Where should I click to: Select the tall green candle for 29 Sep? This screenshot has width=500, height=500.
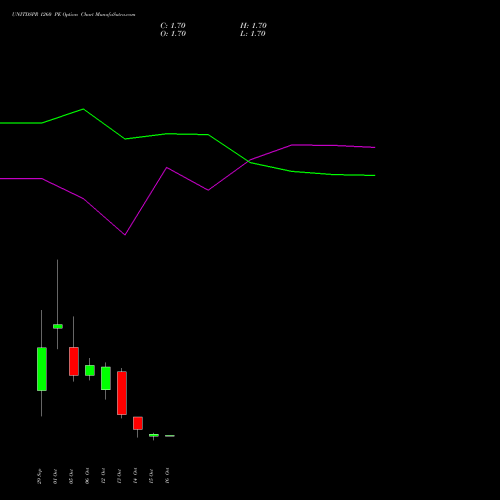point(42,369)
